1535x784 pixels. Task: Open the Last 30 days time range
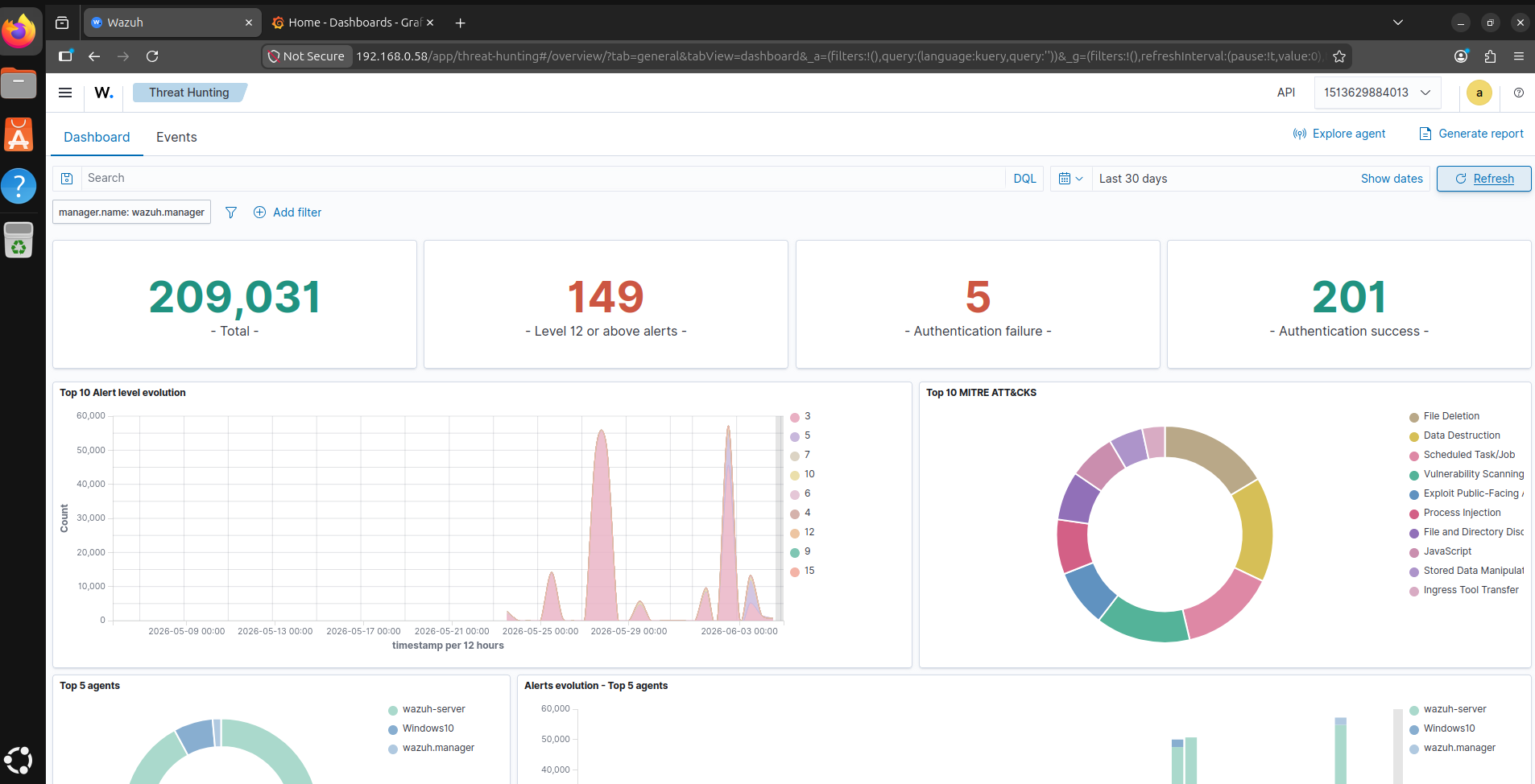pyautogui.click(x=1133, y=179)
